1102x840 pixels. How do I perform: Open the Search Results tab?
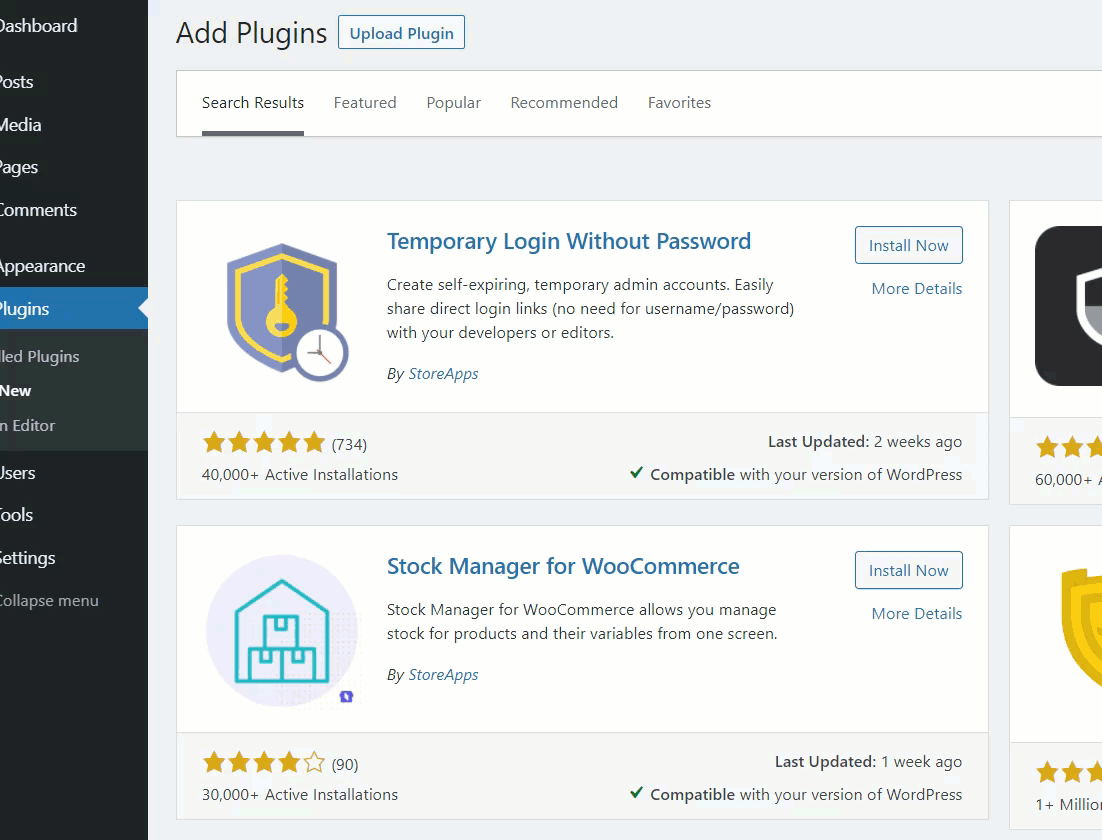(253, 103)
